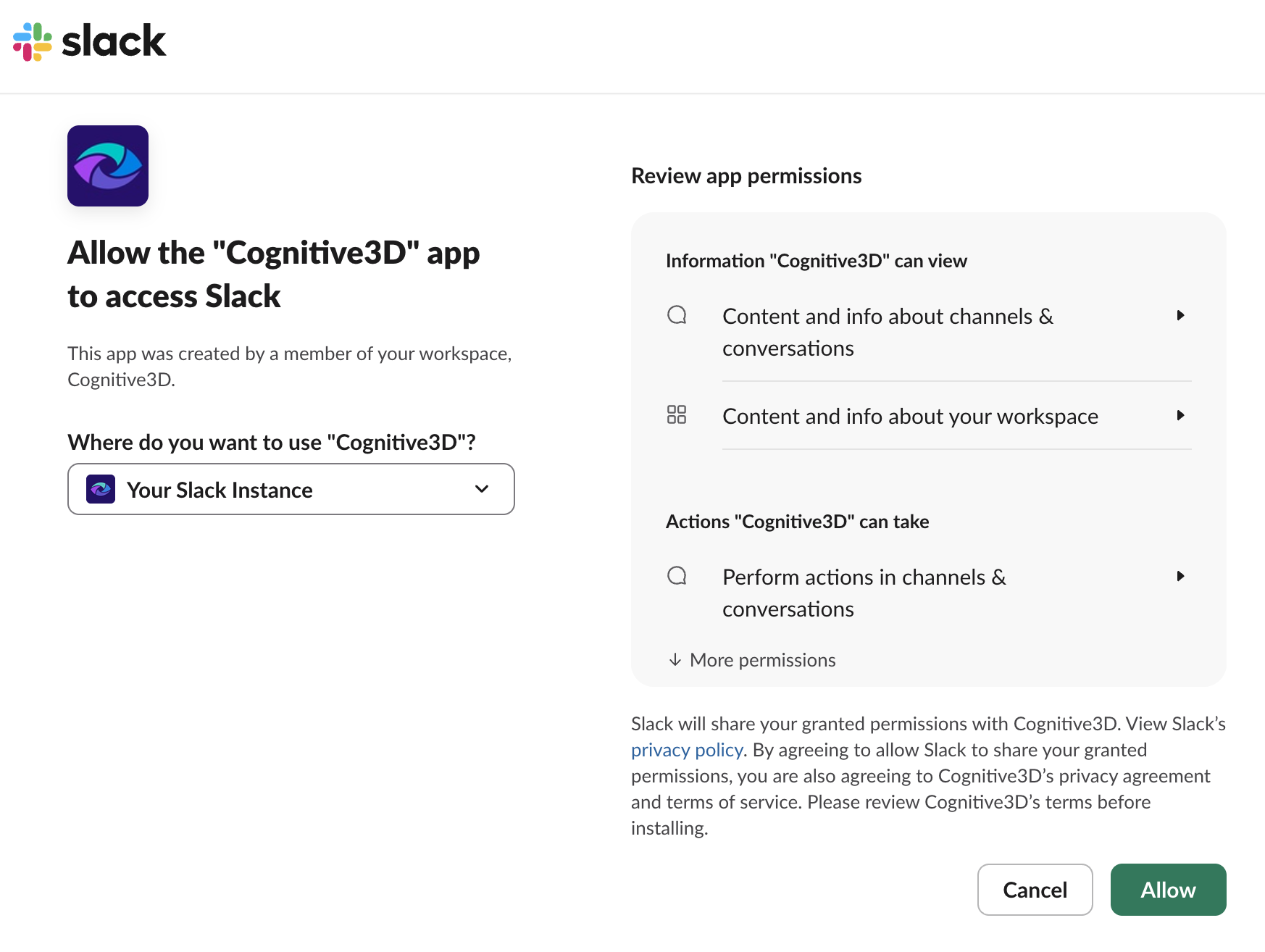Click the large Cognitive3D app icon
This screenshot has width=1265, height=952.
(x=108, y=166)
